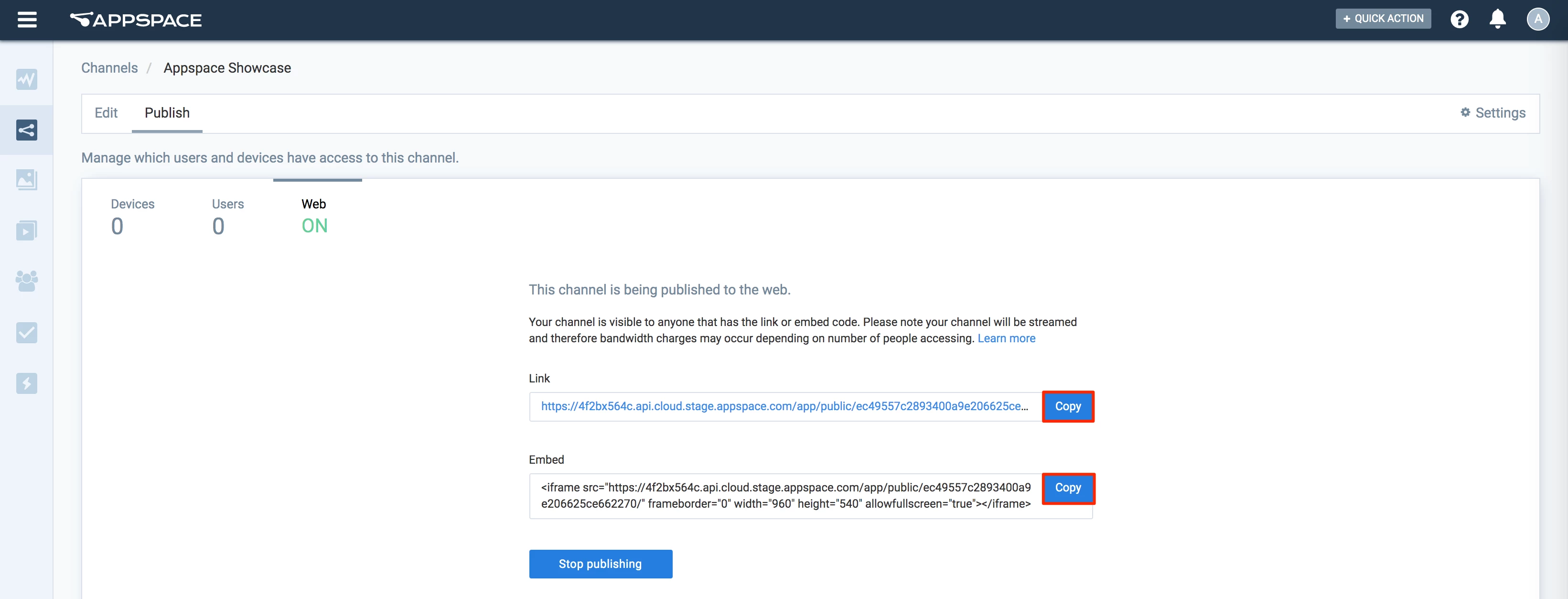Copy the channel web link

point(1068,406)
